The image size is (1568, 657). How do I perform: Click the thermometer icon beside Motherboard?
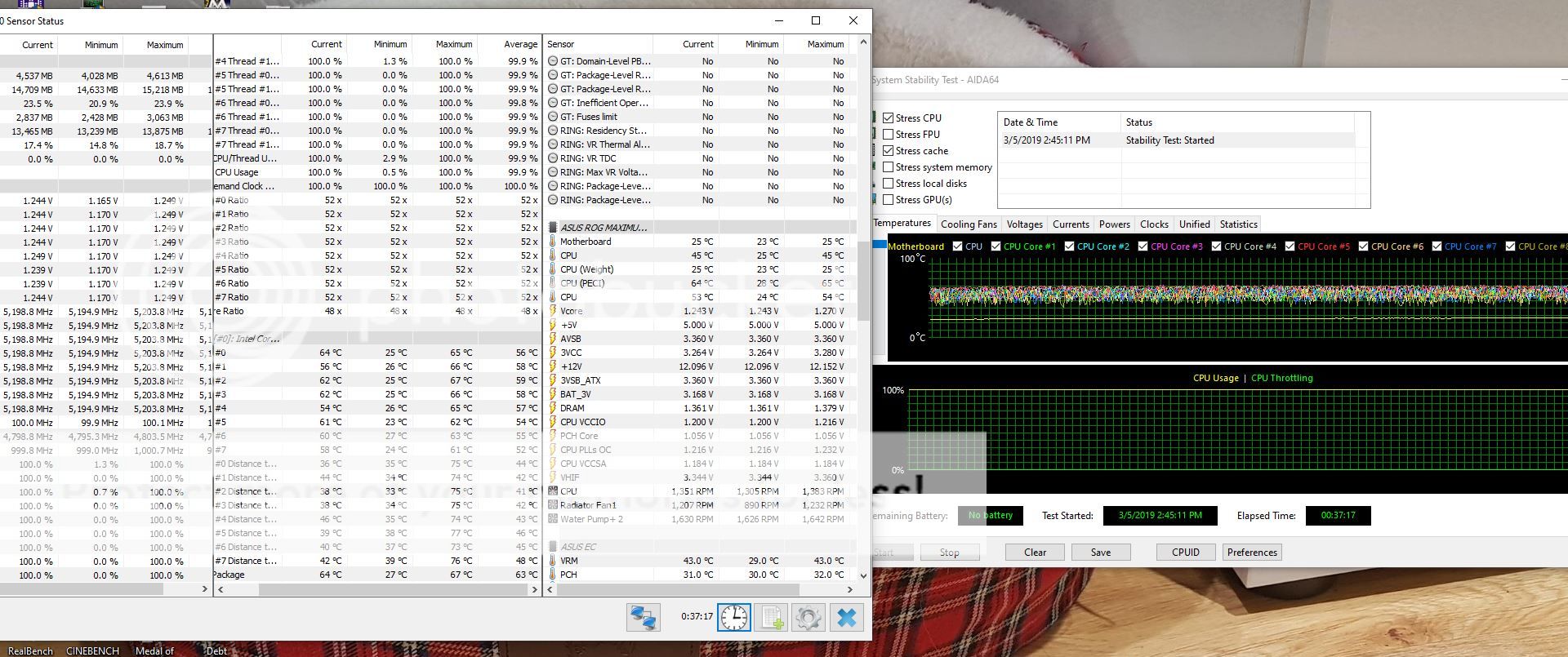[553, 242]
